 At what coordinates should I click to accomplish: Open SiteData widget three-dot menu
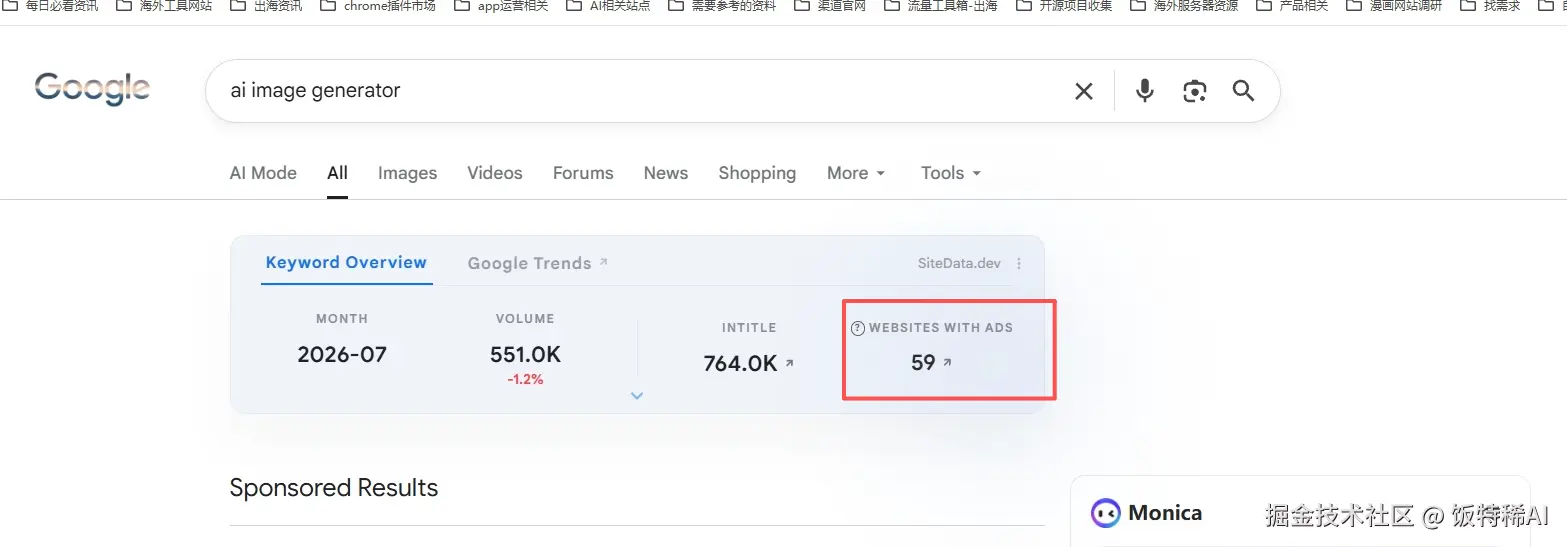[x=1019, y=264]
